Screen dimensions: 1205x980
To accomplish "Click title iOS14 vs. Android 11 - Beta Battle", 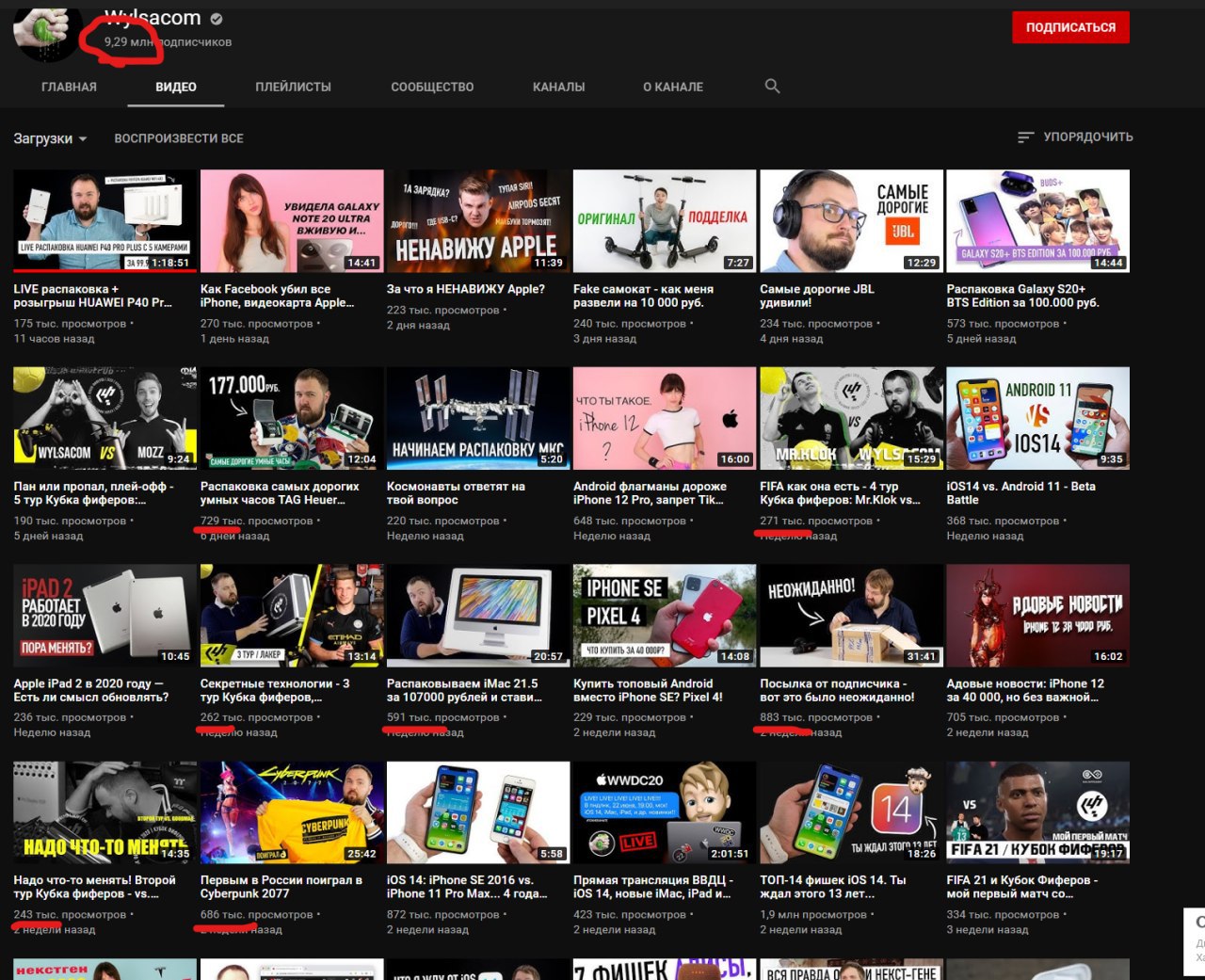I will pyautogui.click(x=1021, y=492).
